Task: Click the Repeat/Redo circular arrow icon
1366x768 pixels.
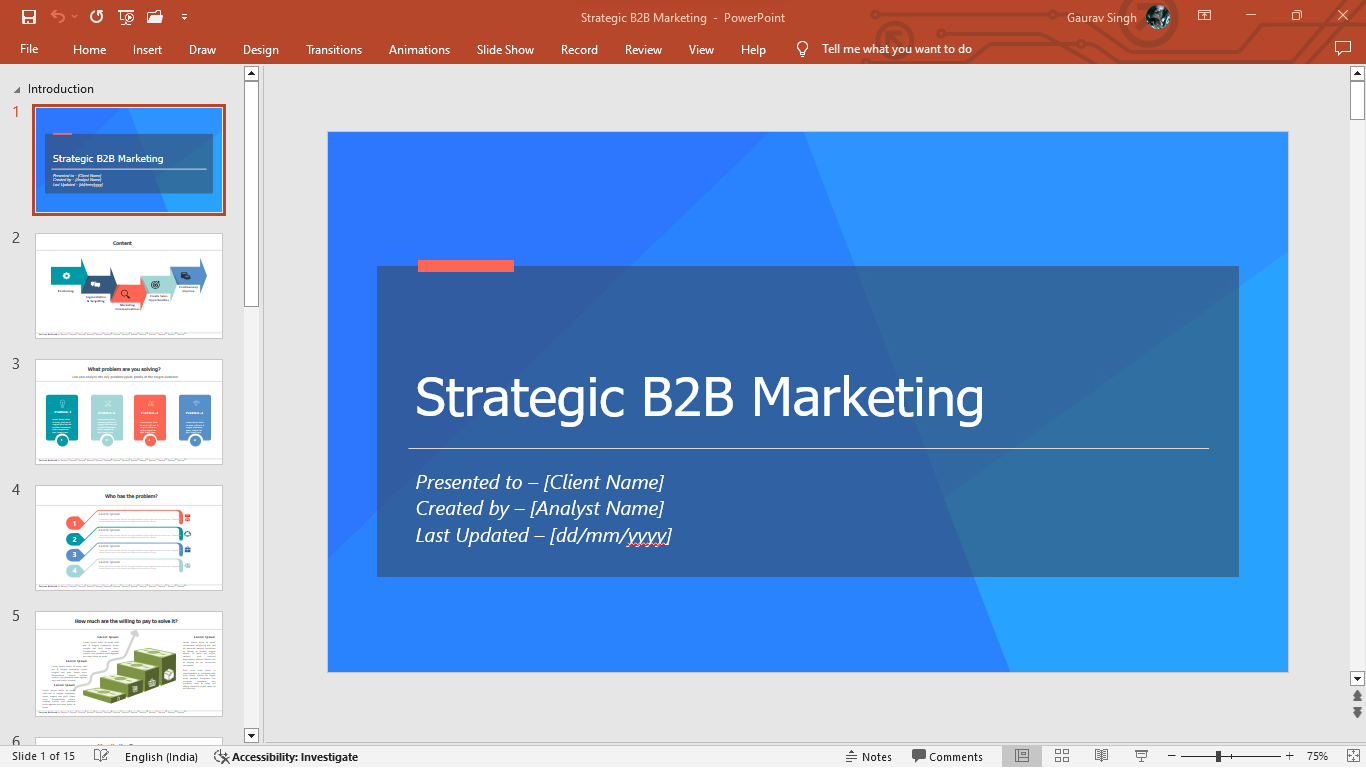Action: click(96, 17)
